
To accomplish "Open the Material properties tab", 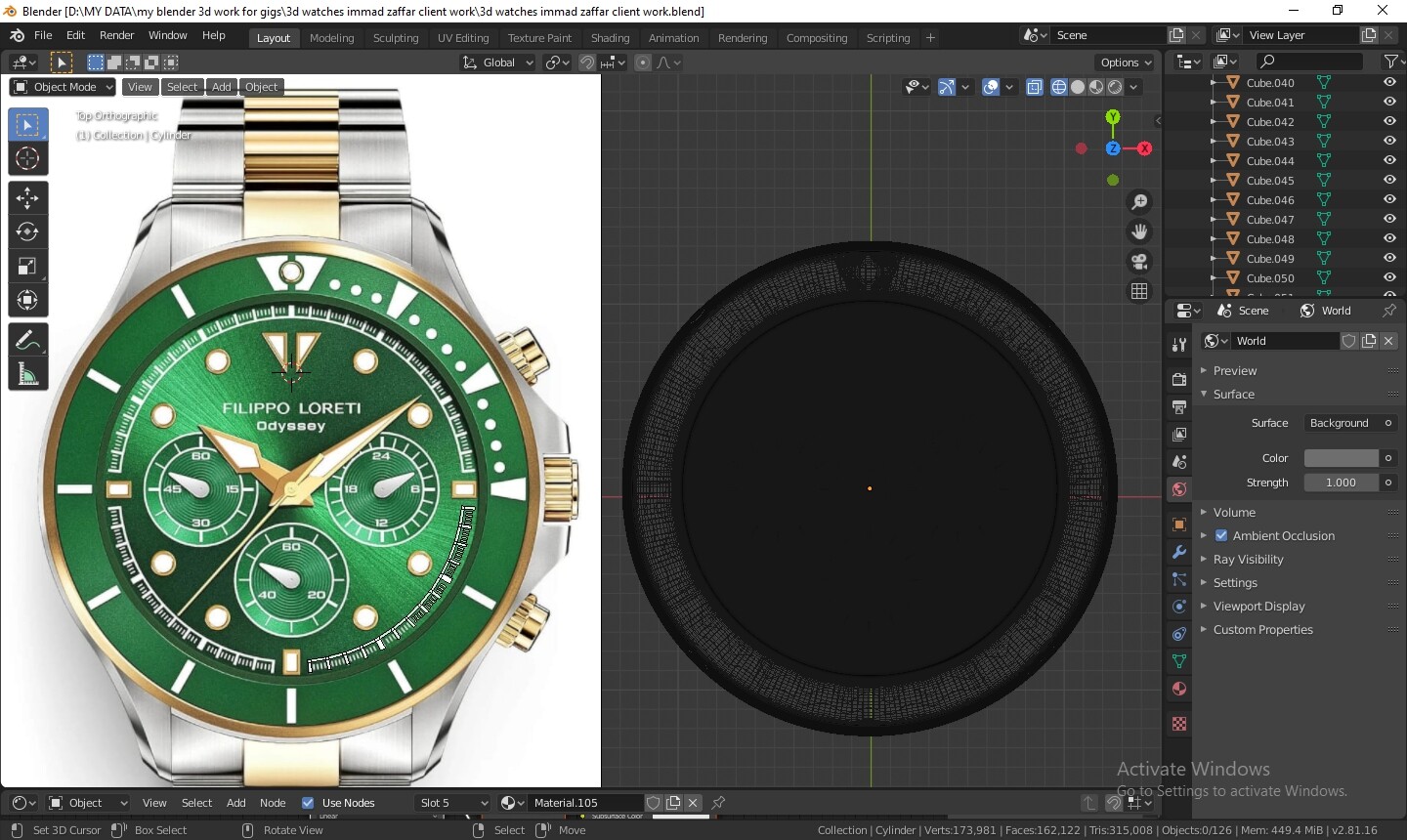I will [1179, 689].
